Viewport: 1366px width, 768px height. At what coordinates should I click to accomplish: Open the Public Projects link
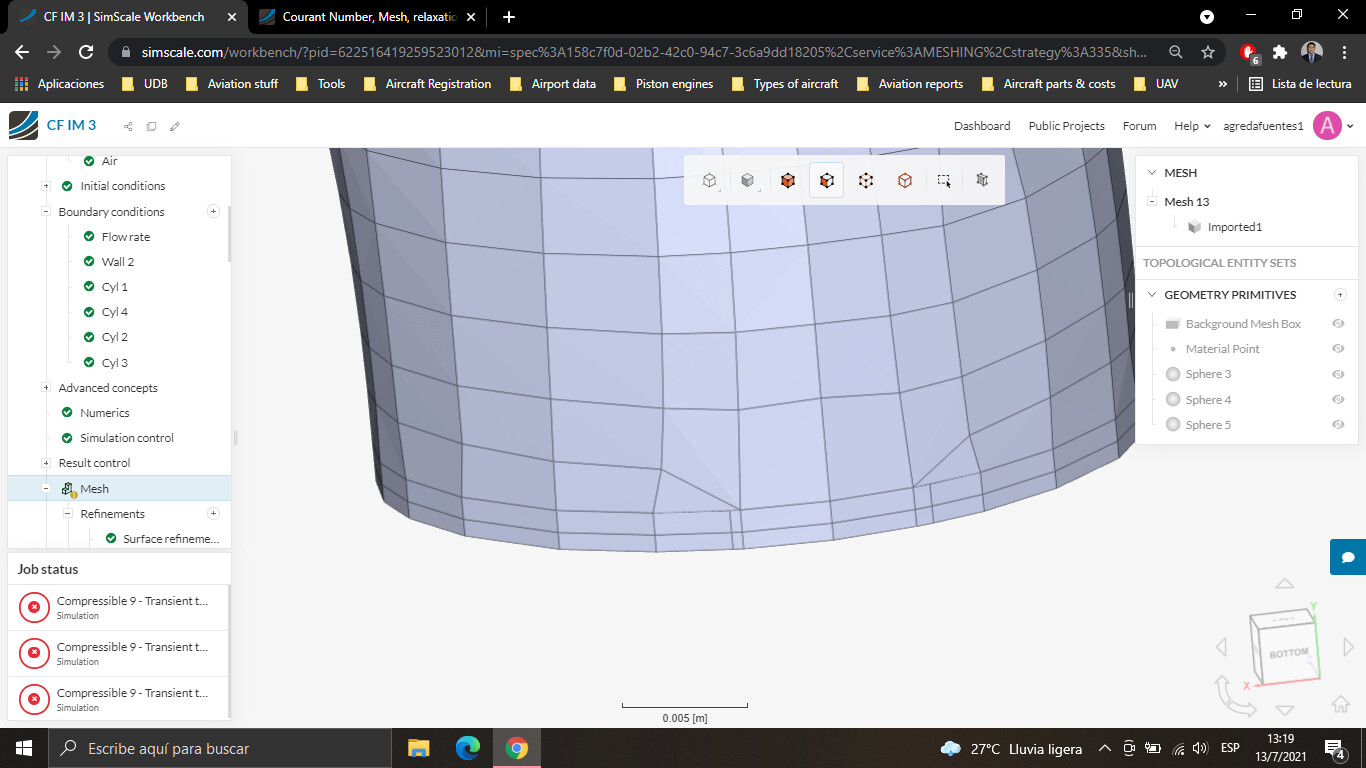coord(1066,126)
